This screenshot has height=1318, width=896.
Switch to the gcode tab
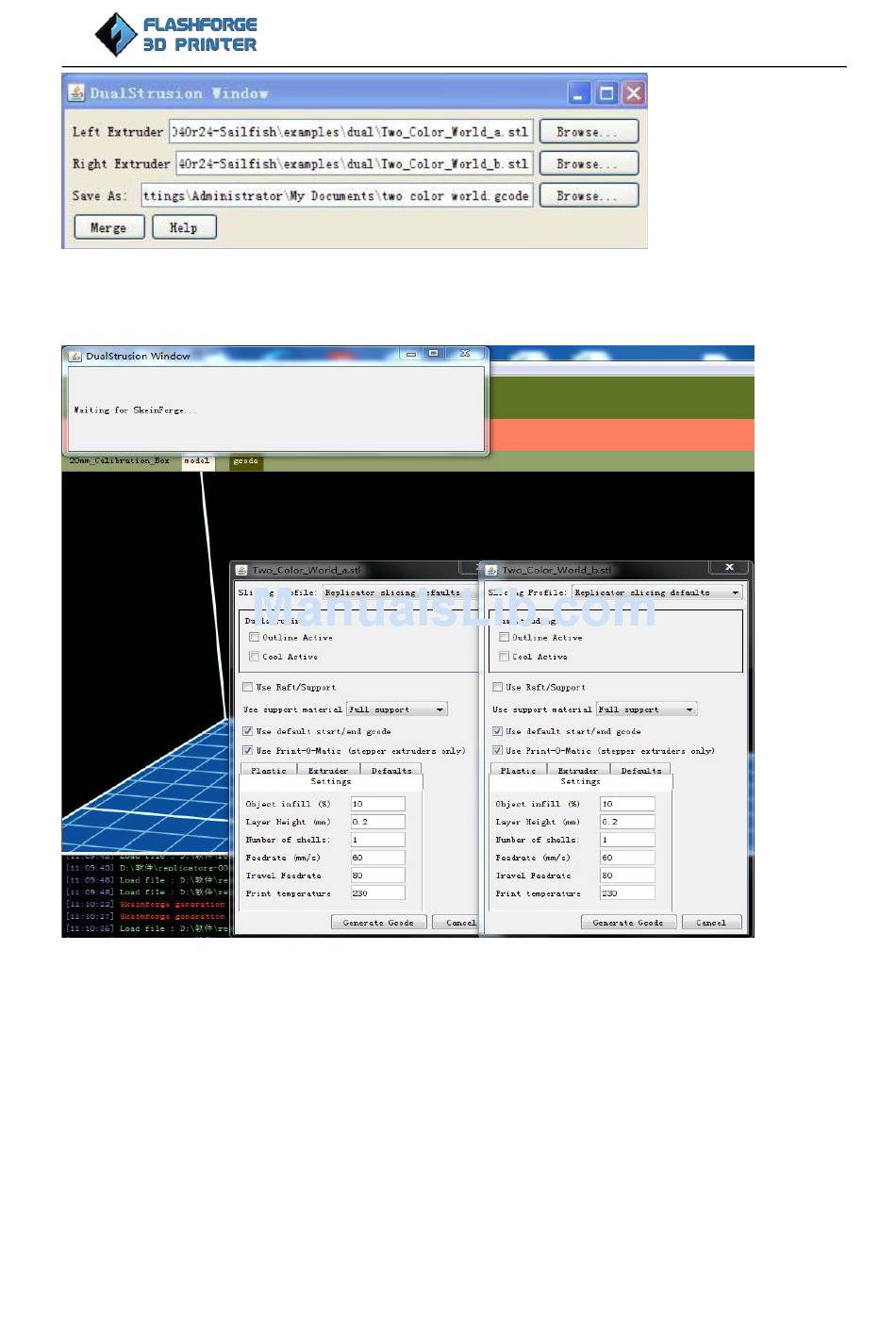click(x=246, y=461)
